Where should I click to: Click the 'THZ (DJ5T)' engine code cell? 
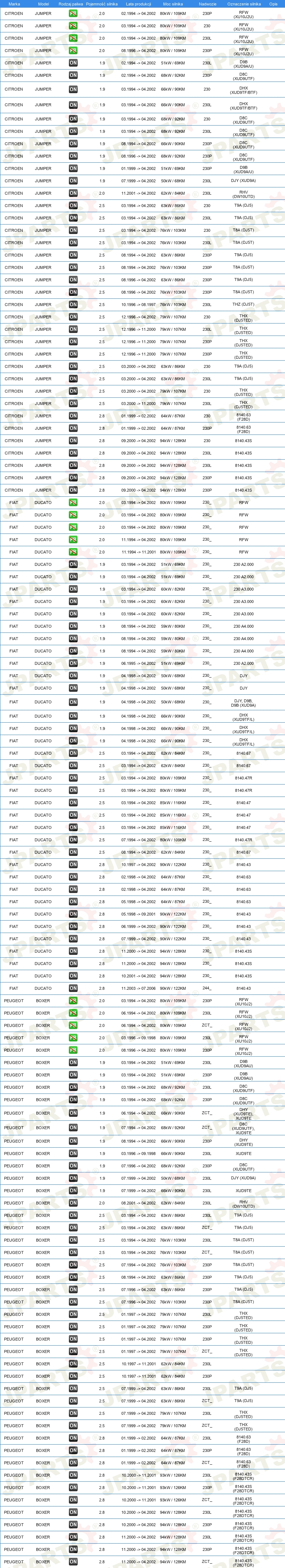(x=243, y=305)
